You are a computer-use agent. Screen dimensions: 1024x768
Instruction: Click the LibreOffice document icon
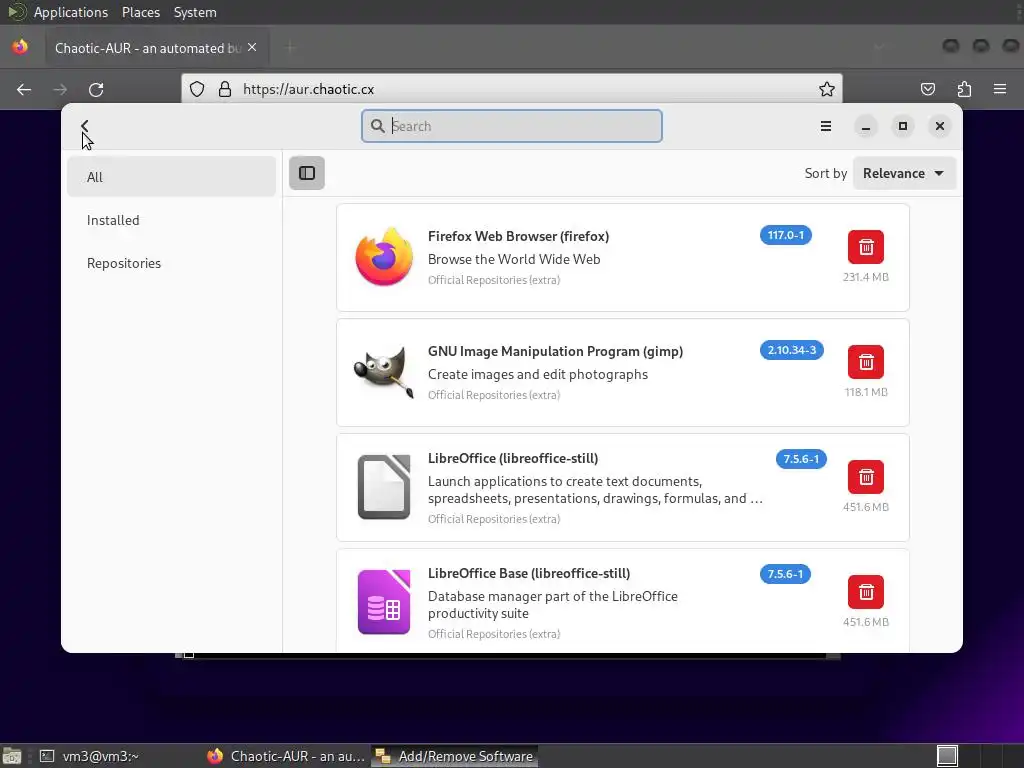pos(384,487)
